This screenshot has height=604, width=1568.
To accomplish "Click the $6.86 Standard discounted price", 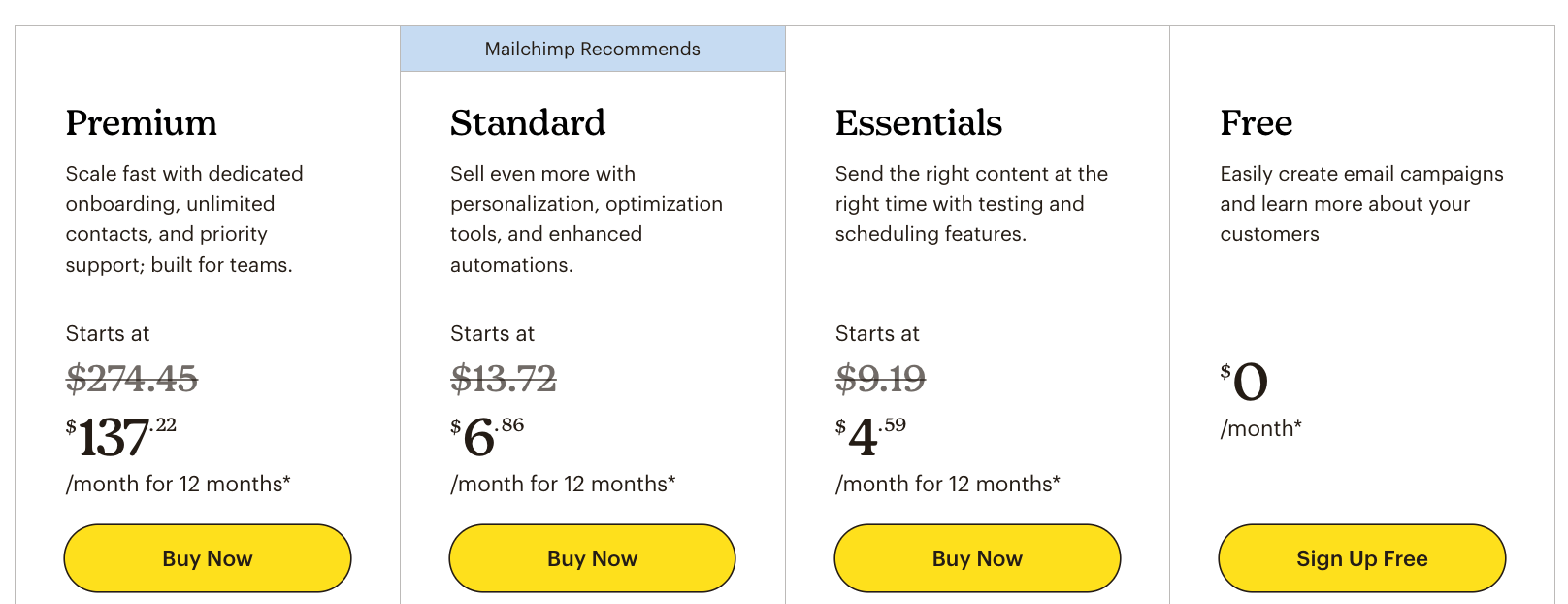I will tap(487, 436).
